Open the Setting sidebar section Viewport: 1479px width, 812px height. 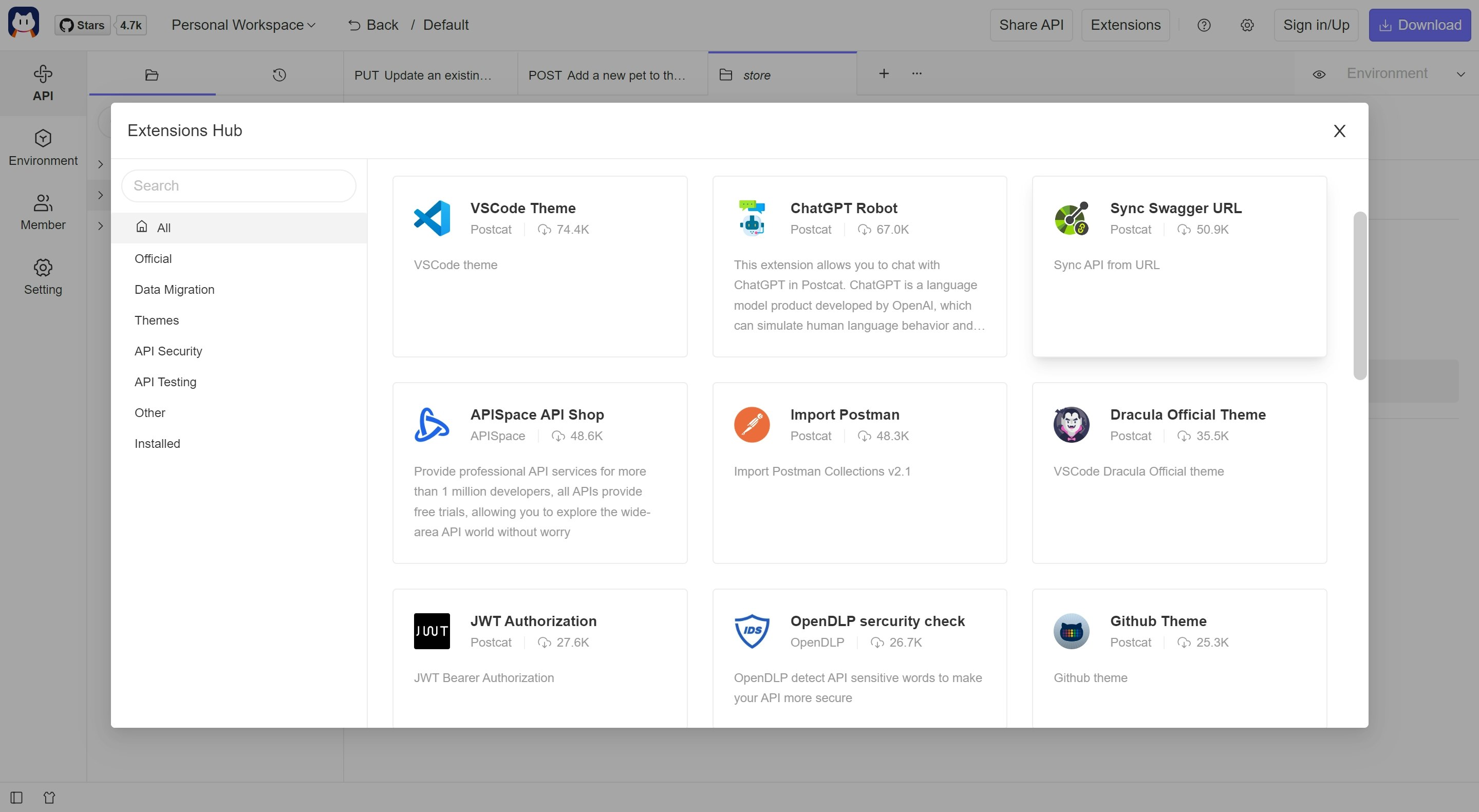[x=43, y=277]
